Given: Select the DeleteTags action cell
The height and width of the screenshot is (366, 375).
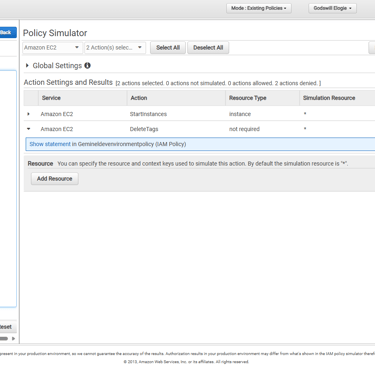Looking at the screenshot, I should point(144,129).
